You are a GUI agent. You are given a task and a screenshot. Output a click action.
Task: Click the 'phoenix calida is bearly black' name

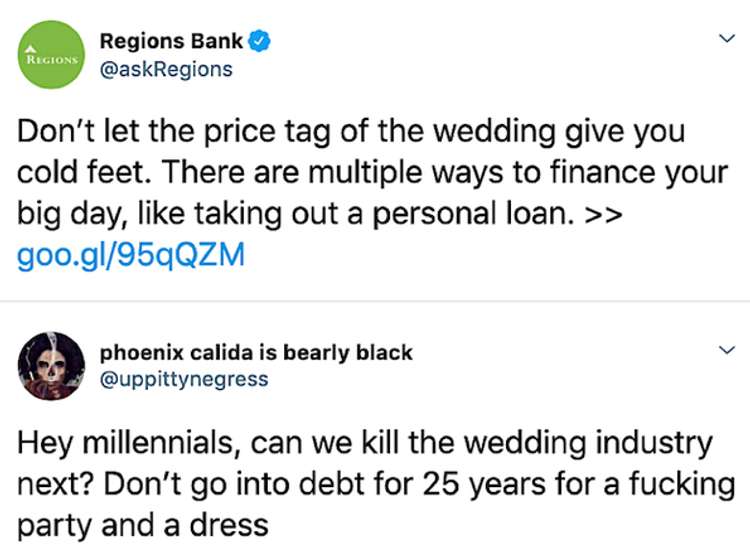click(256, 353)
